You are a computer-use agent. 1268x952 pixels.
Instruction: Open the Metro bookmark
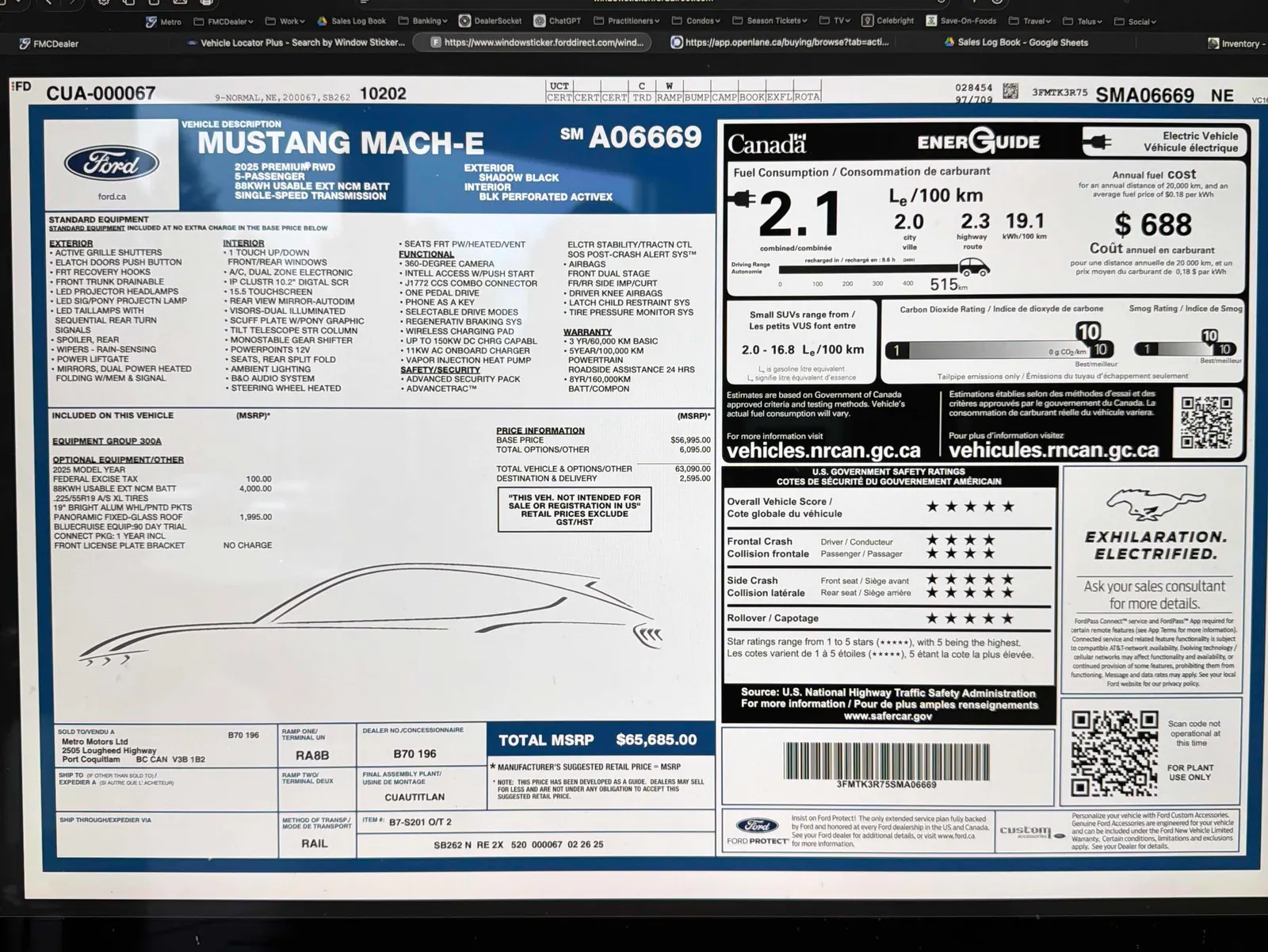click(163, 21)
